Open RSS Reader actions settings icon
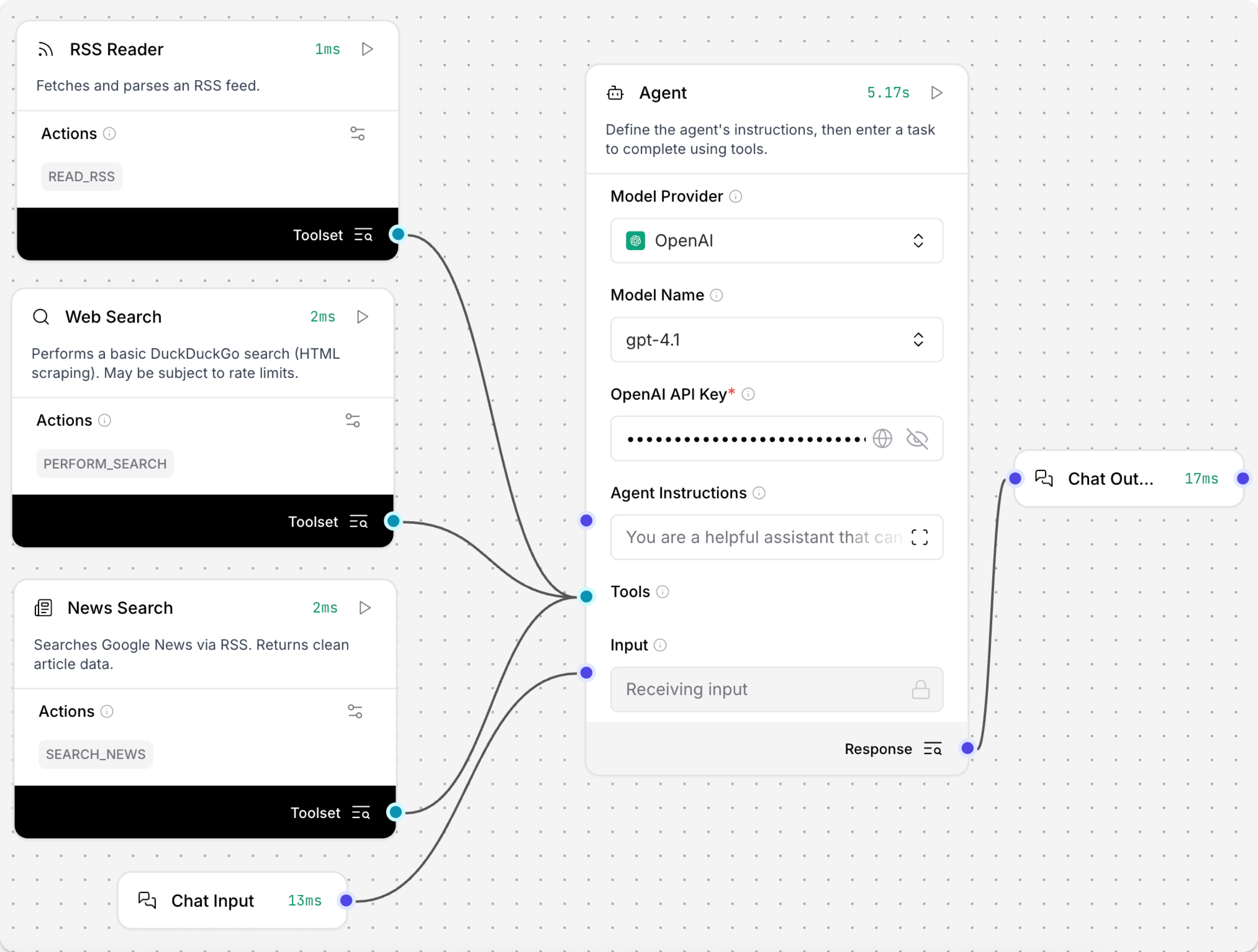Screen dimensions: 1258x952 [x=357, y=134]
